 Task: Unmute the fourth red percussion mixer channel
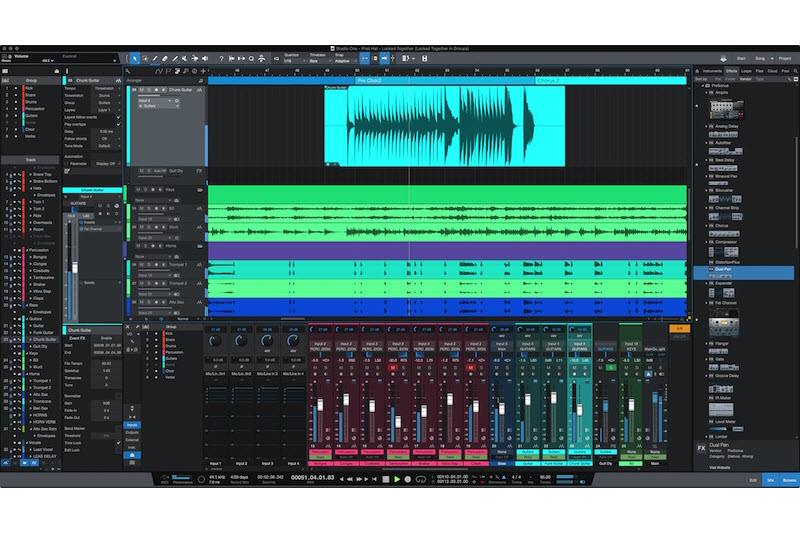click(392, 368)
